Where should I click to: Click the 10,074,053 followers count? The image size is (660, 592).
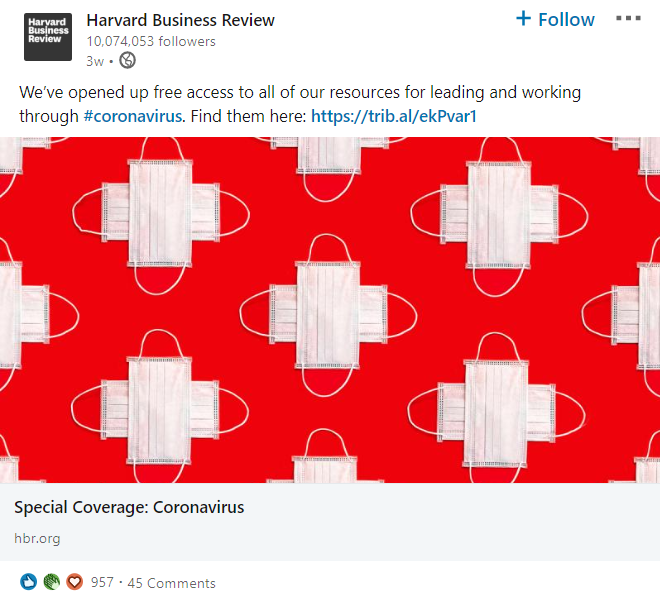tap(150, 42)
